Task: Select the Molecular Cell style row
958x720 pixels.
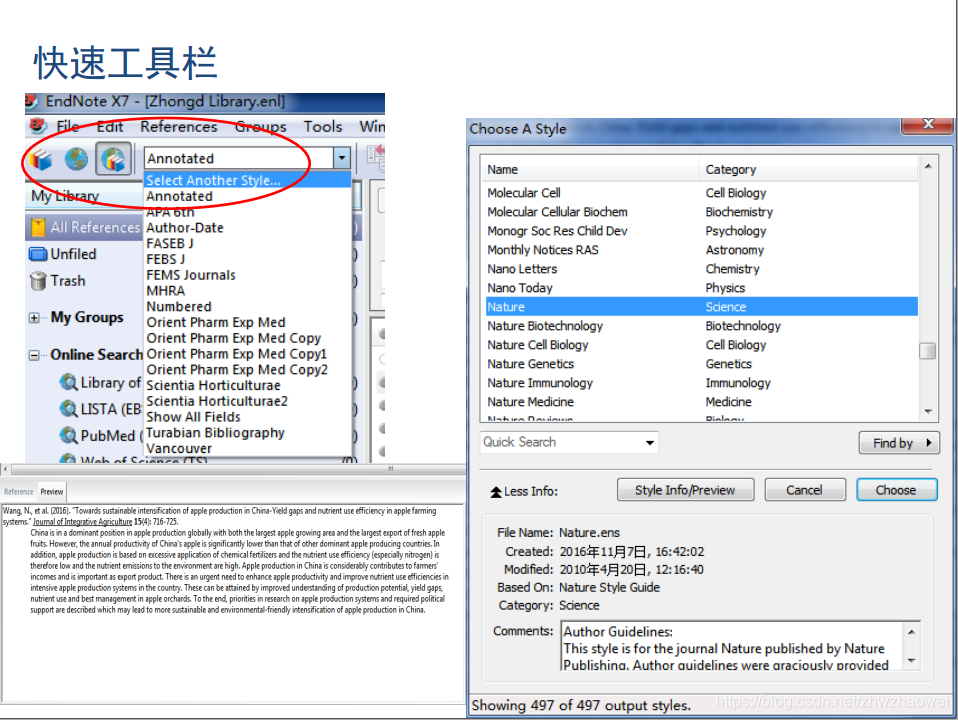Action: coord(701,193)
